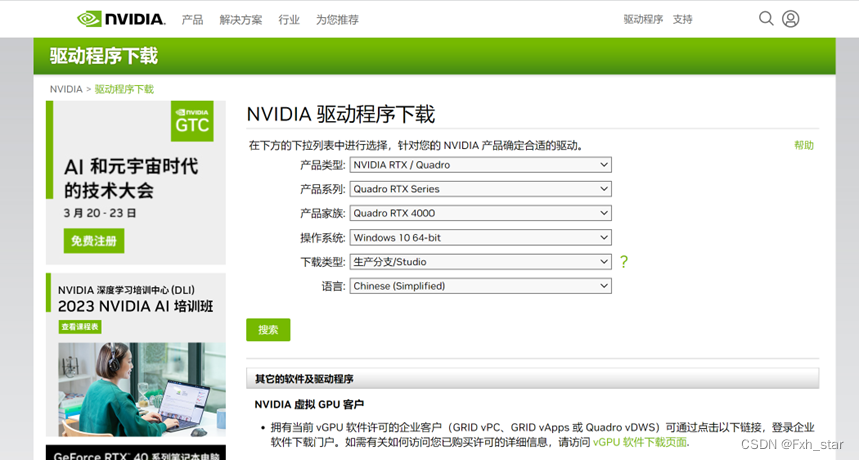Click the 免费注册 button

click(x=94, y=241)
